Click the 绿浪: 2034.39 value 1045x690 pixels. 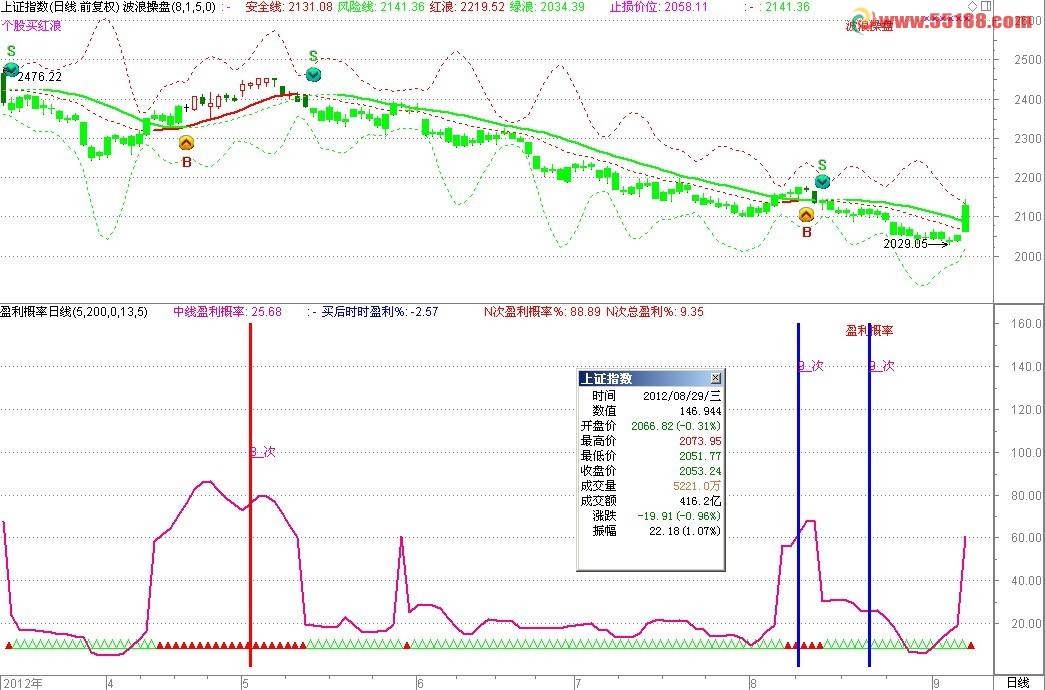(546, 7)
